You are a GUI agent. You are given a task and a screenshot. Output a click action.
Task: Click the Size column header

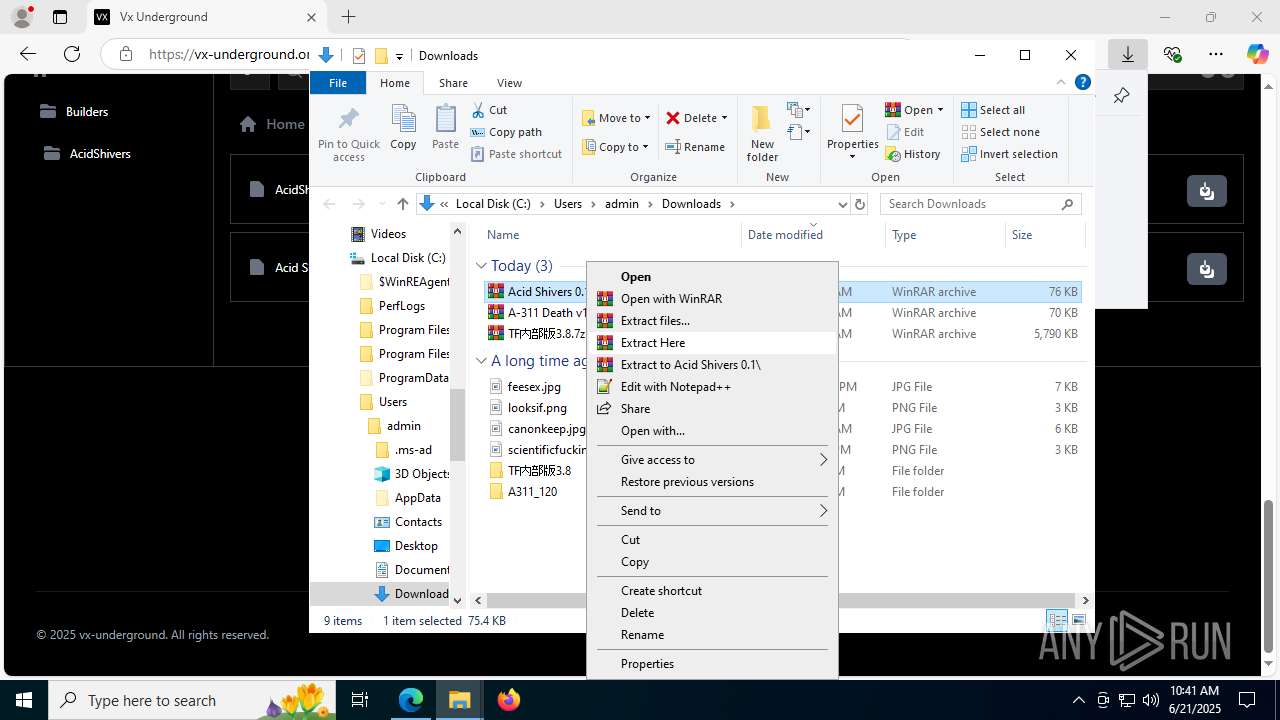click(1022, 235)
